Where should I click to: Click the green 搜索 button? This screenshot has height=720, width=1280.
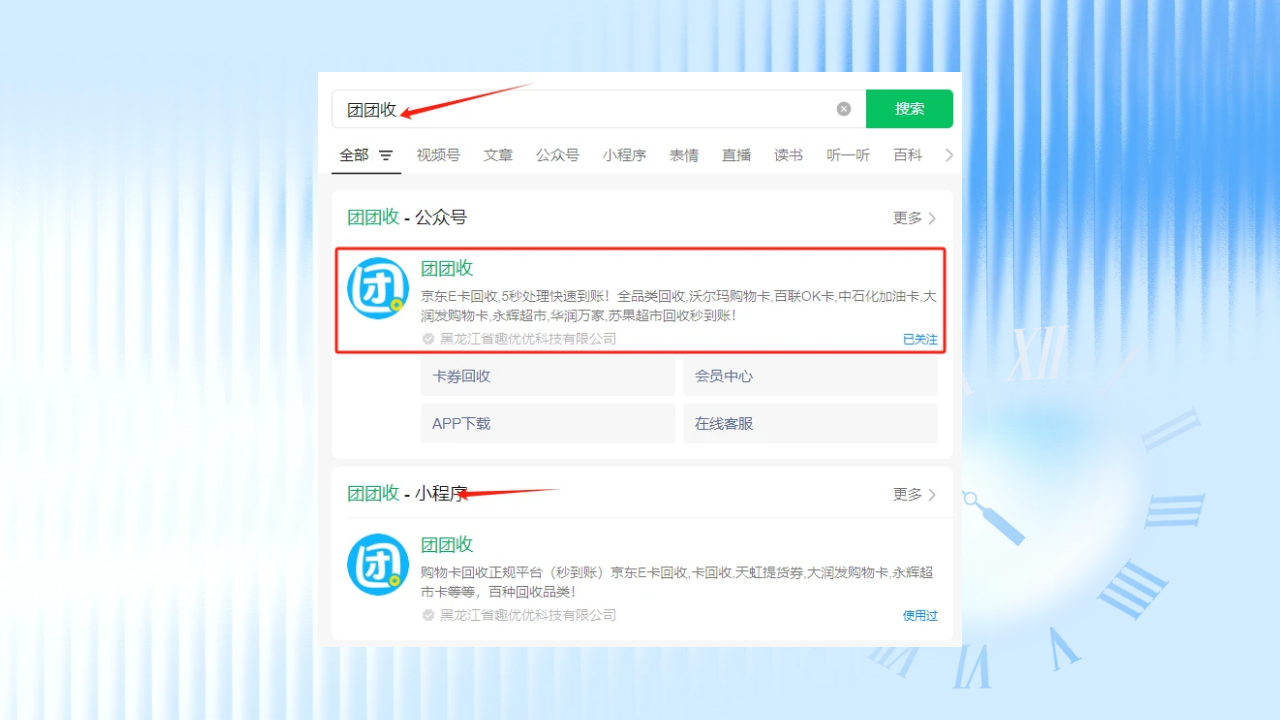(x=909, y=109)
